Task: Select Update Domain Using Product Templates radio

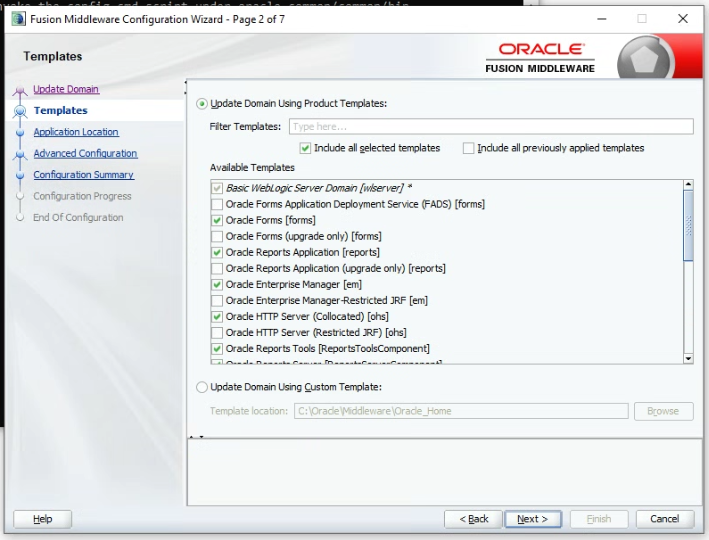Action: pos(202,104)
